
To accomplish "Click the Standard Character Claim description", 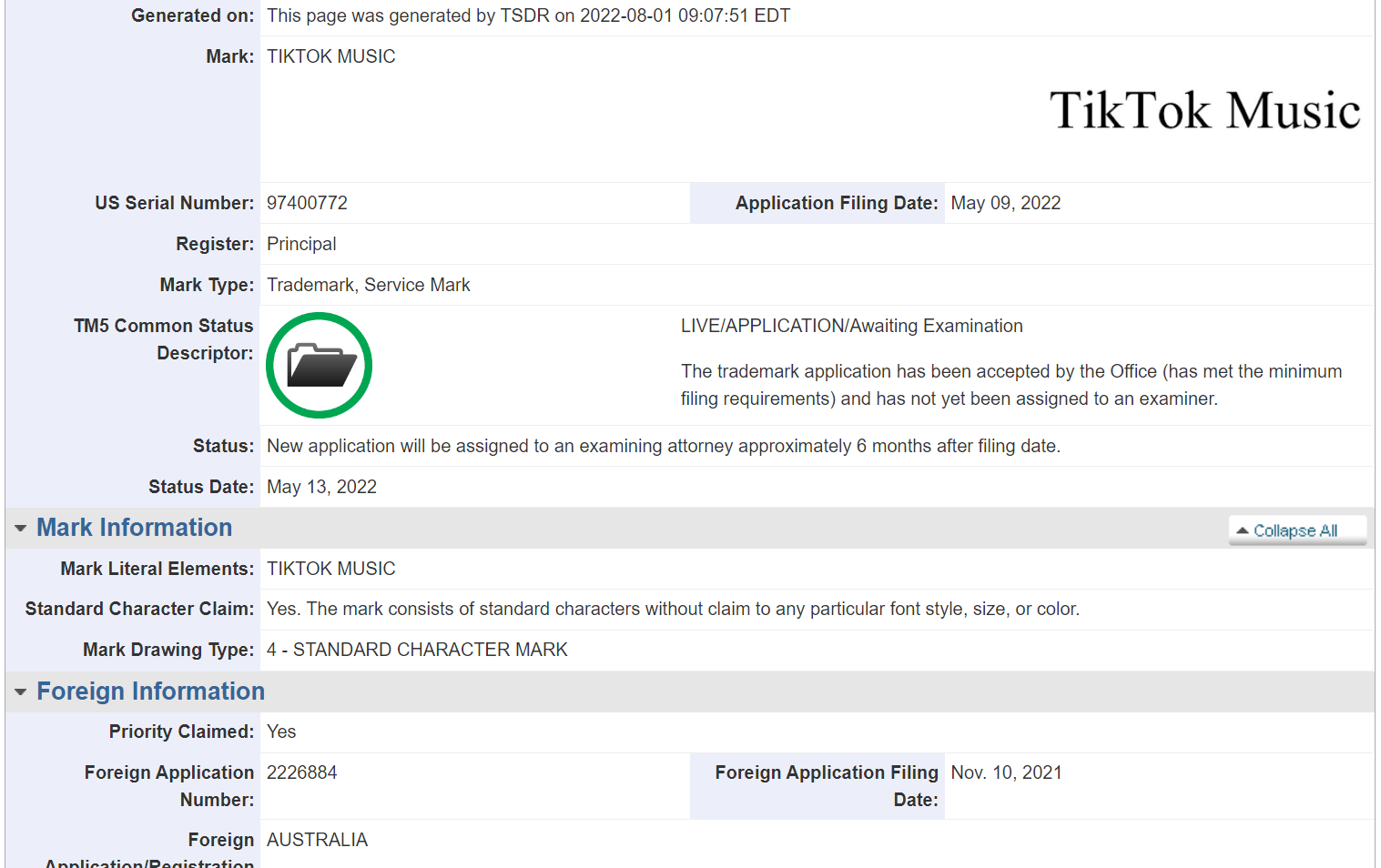I will [x=673, y=609].
